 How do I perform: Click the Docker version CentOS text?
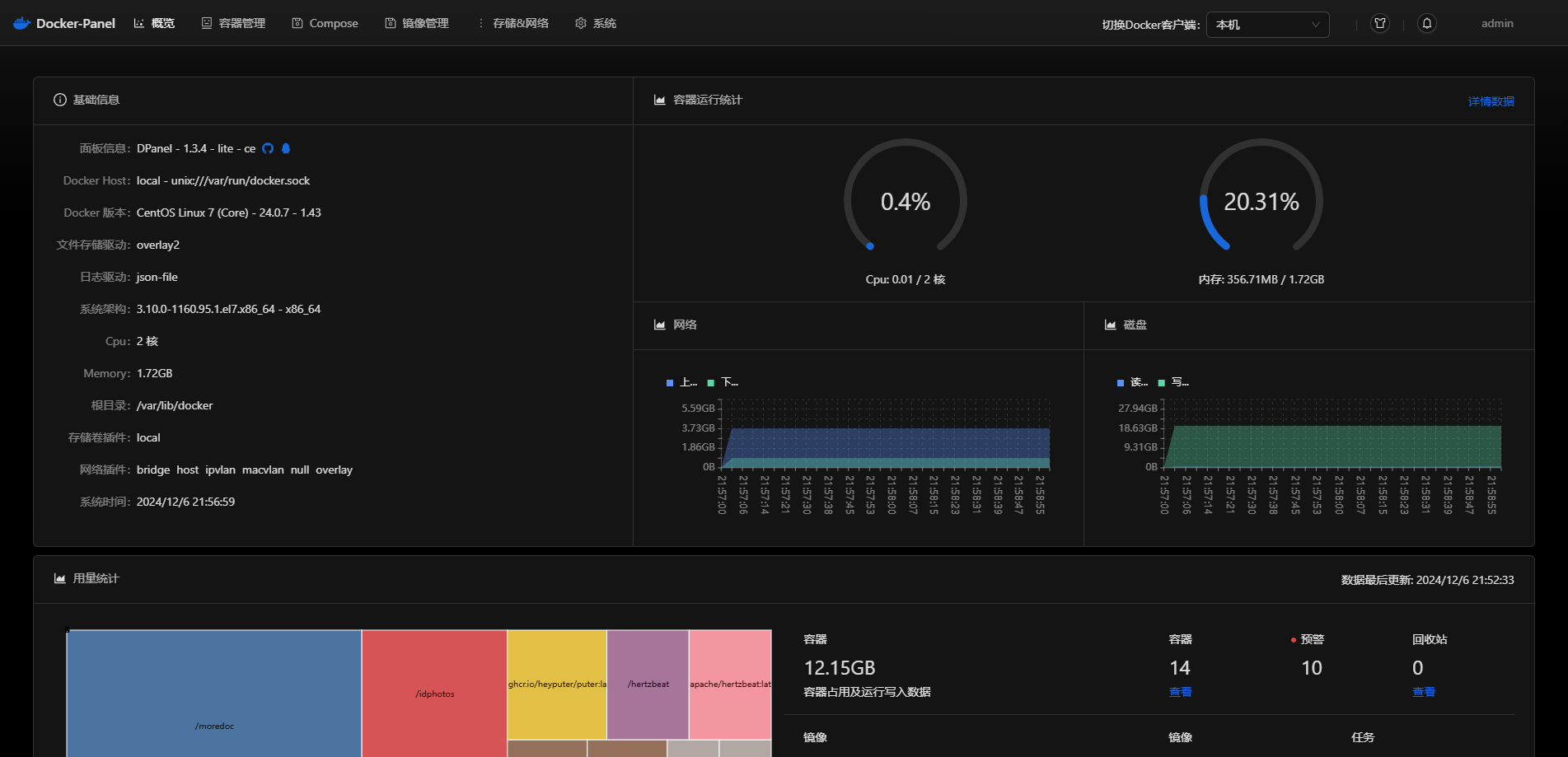click(x=229, y=213)
